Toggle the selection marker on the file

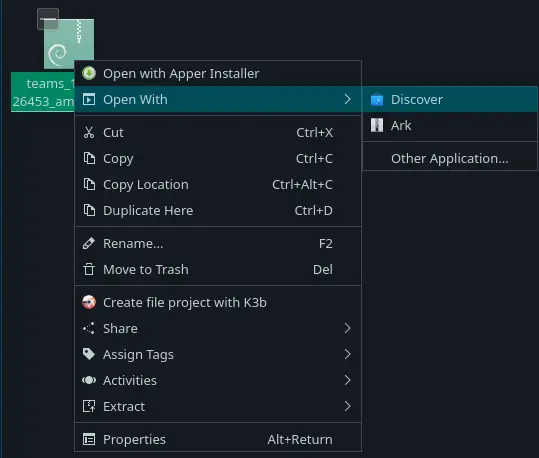48,19
